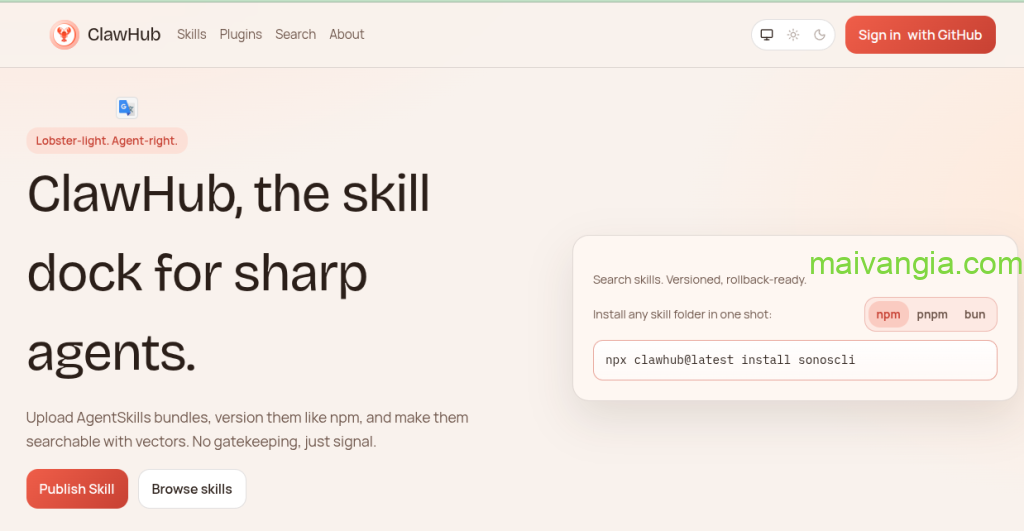Click the Google Translate icon
The width and height of the screenshot is (1024, 531).
click(126, 108)
